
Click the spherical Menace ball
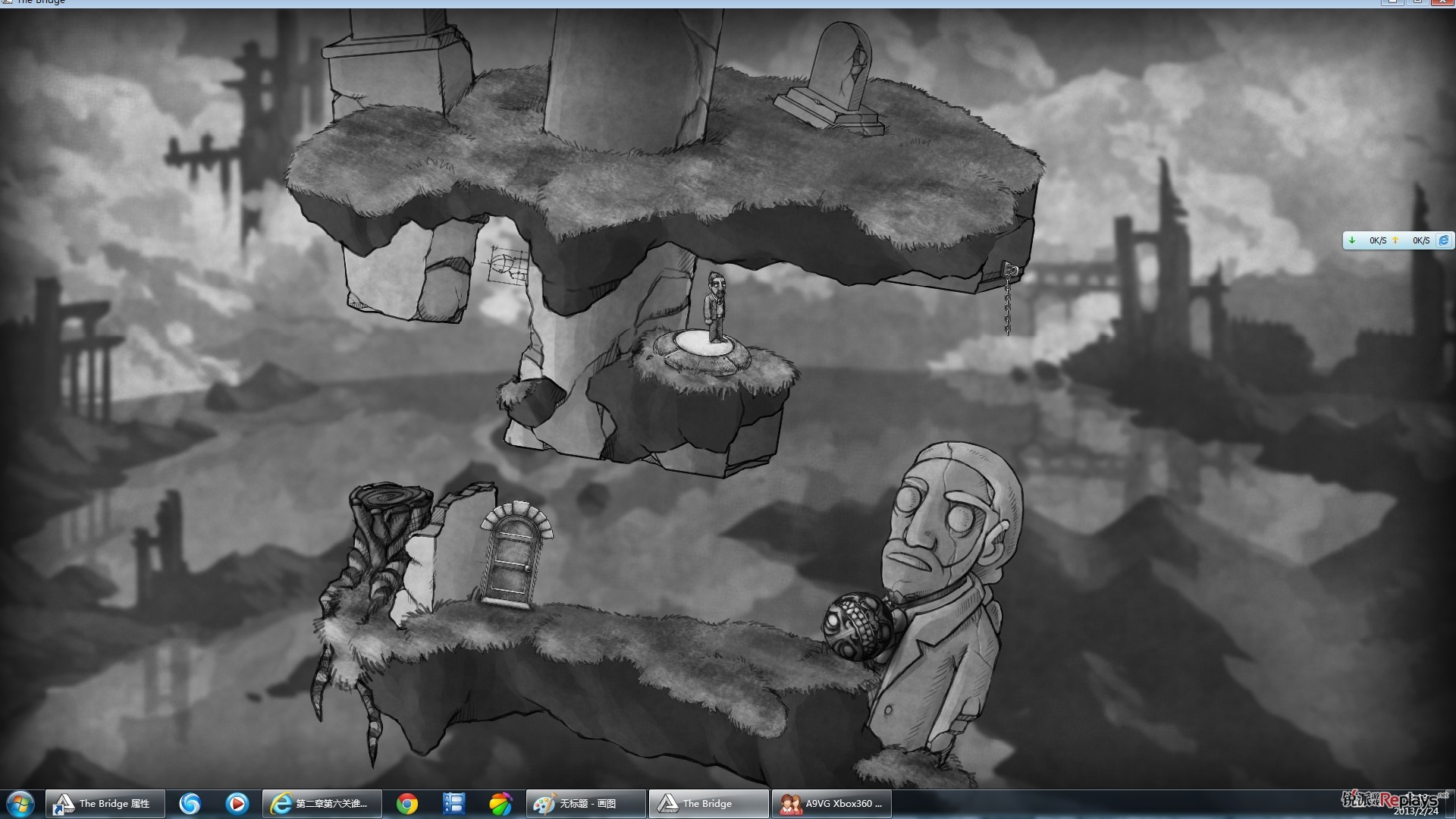[x=858, y=626]
